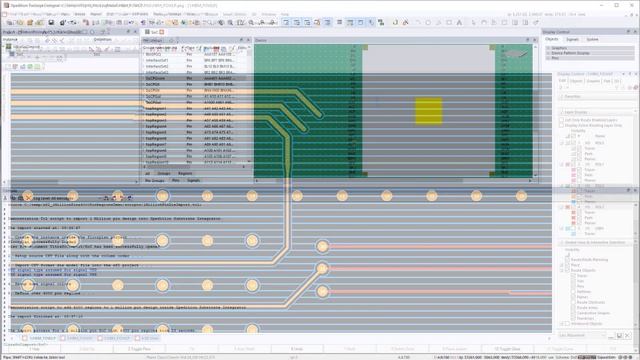Click the save icon beside Layer Adjustment dropdown
The height and width of the screenshot is (360, 640).
pos(619,335)
